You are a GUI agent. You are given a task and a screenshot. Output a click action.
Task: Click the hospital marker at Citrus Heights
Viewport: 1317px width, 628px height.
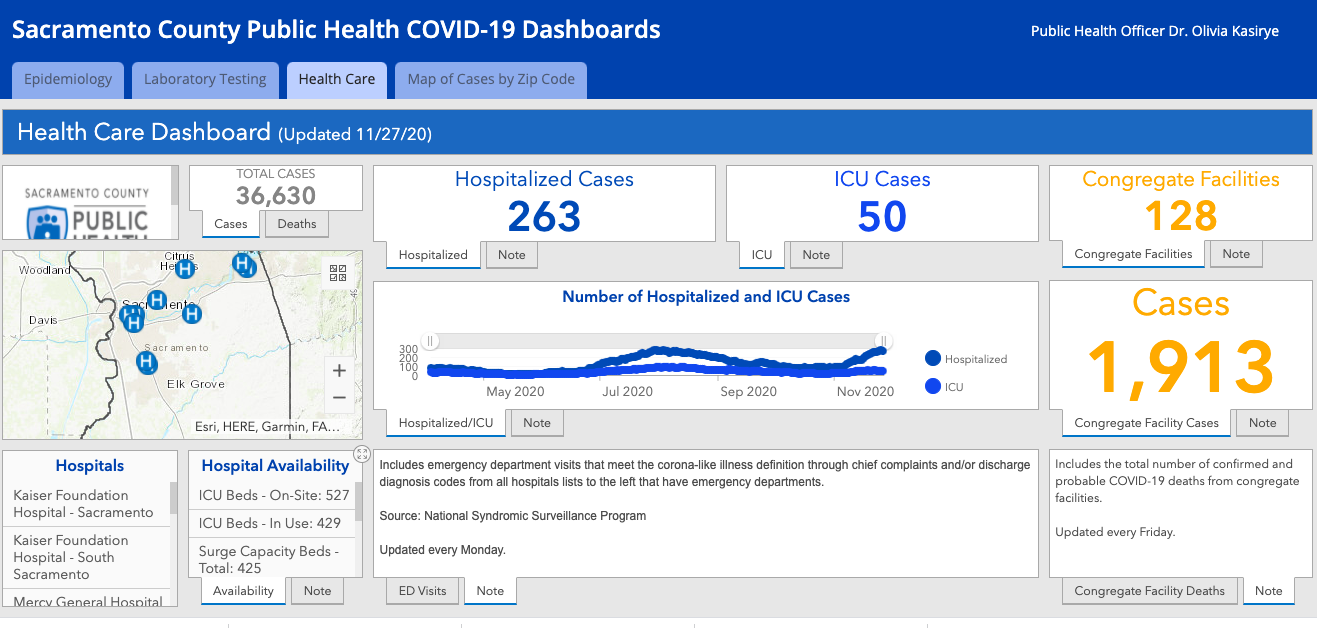click(x=185, y=268)
